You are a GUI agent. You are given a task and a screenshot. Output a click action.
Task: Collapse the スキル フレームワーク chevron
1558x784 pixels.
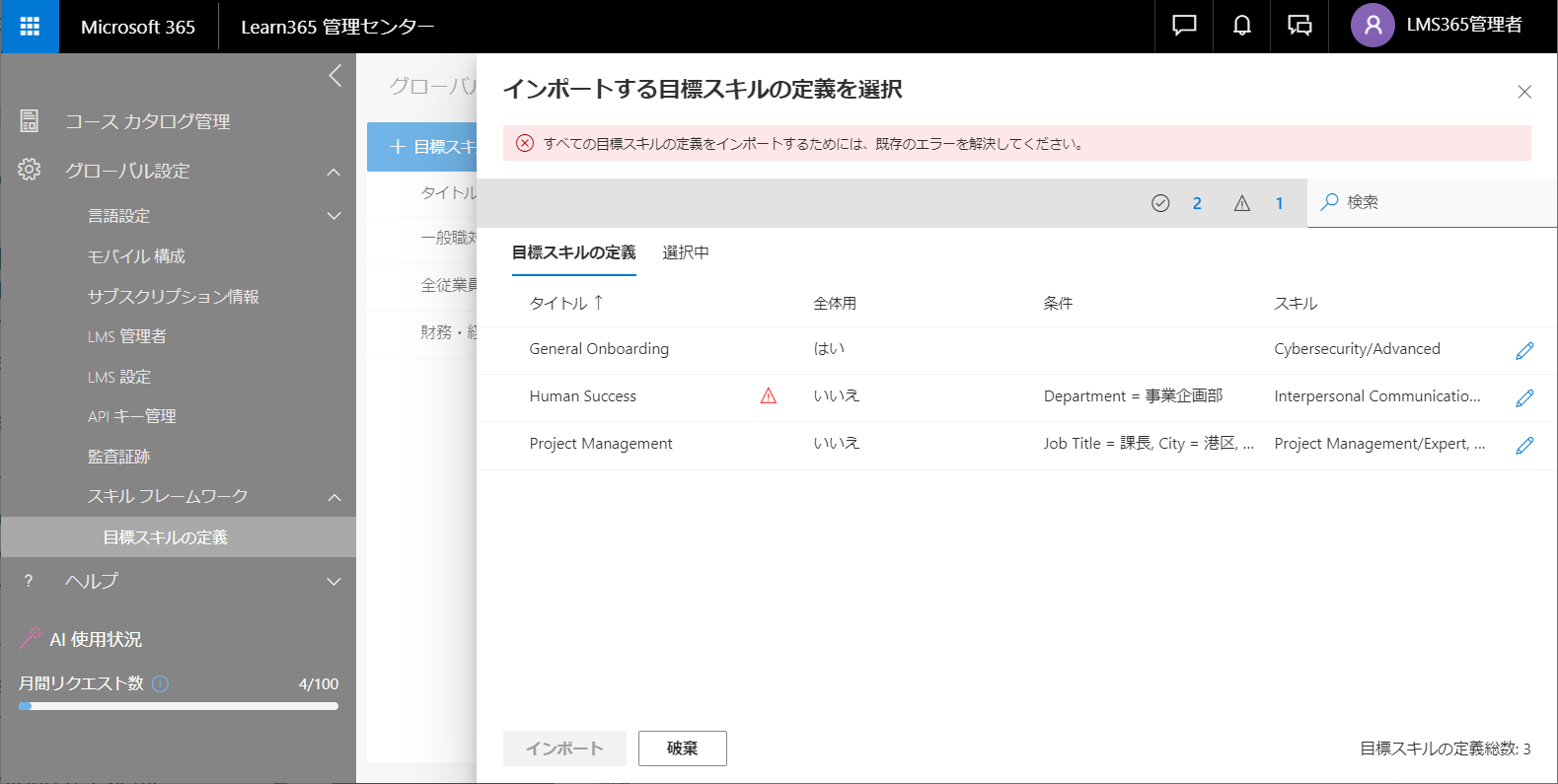[x=334, y=497]
